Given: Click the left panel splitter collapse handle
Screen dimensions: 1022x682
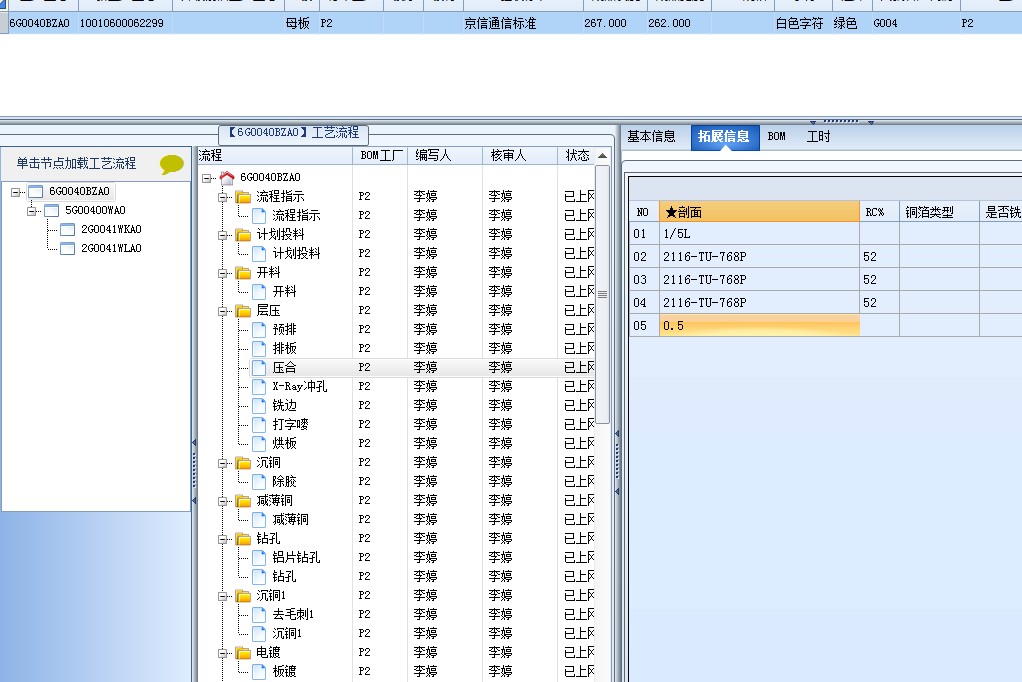Looking at the screenshot, I should (194, 470).
